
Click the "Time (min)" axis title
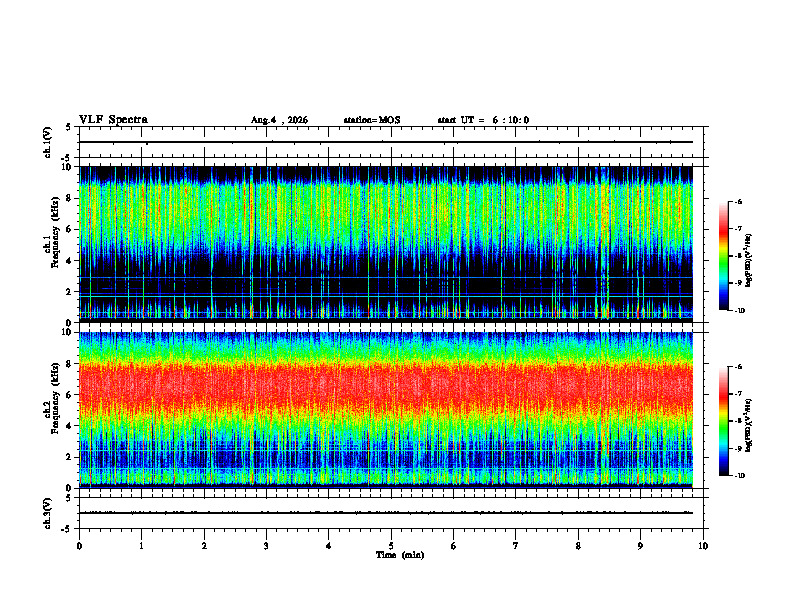pos(400,555)
